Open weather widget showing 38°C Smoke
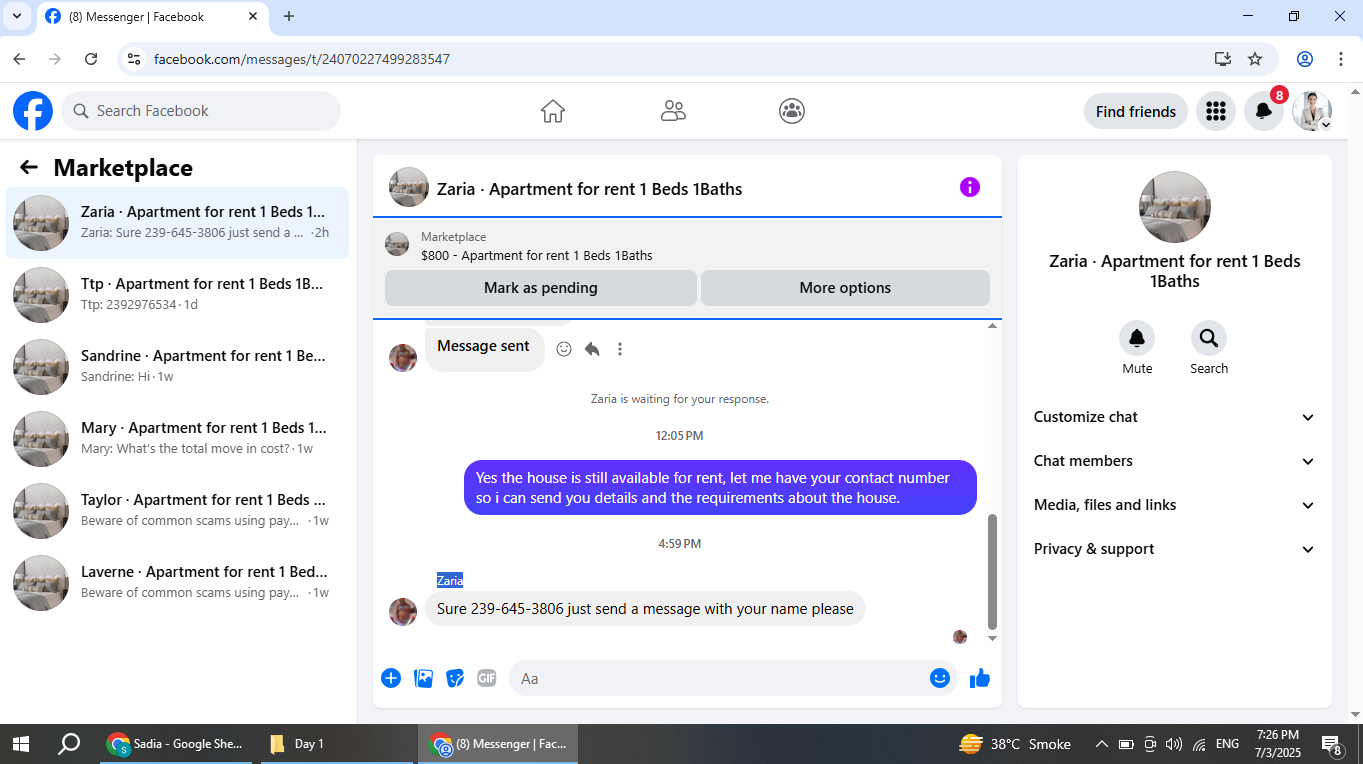 pyautogui.click(x=1015, y=744)
